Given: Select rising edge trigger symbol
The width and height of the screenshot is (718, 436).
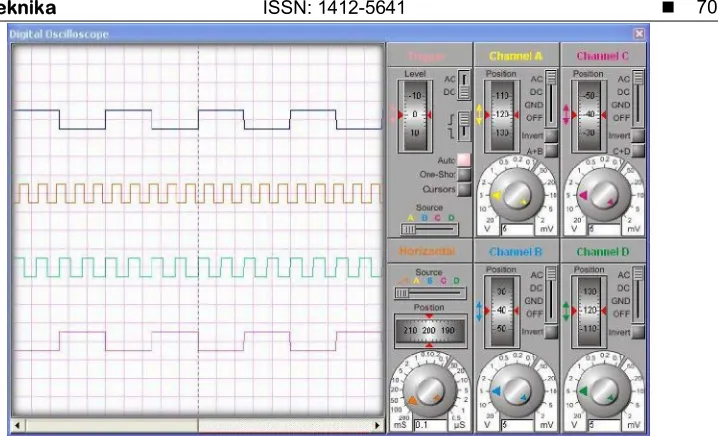Looking at the screenshot, I should (451, 120).
